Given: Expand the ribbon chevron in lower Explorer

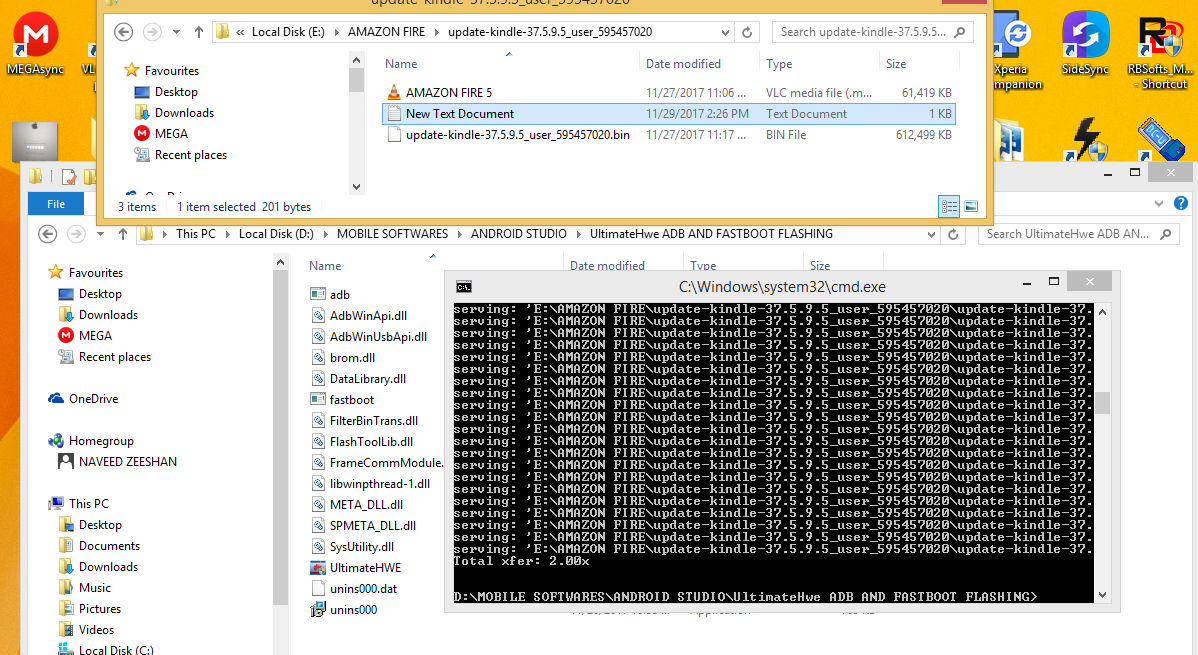Looking at the screenshot, I should (1159, 203).
